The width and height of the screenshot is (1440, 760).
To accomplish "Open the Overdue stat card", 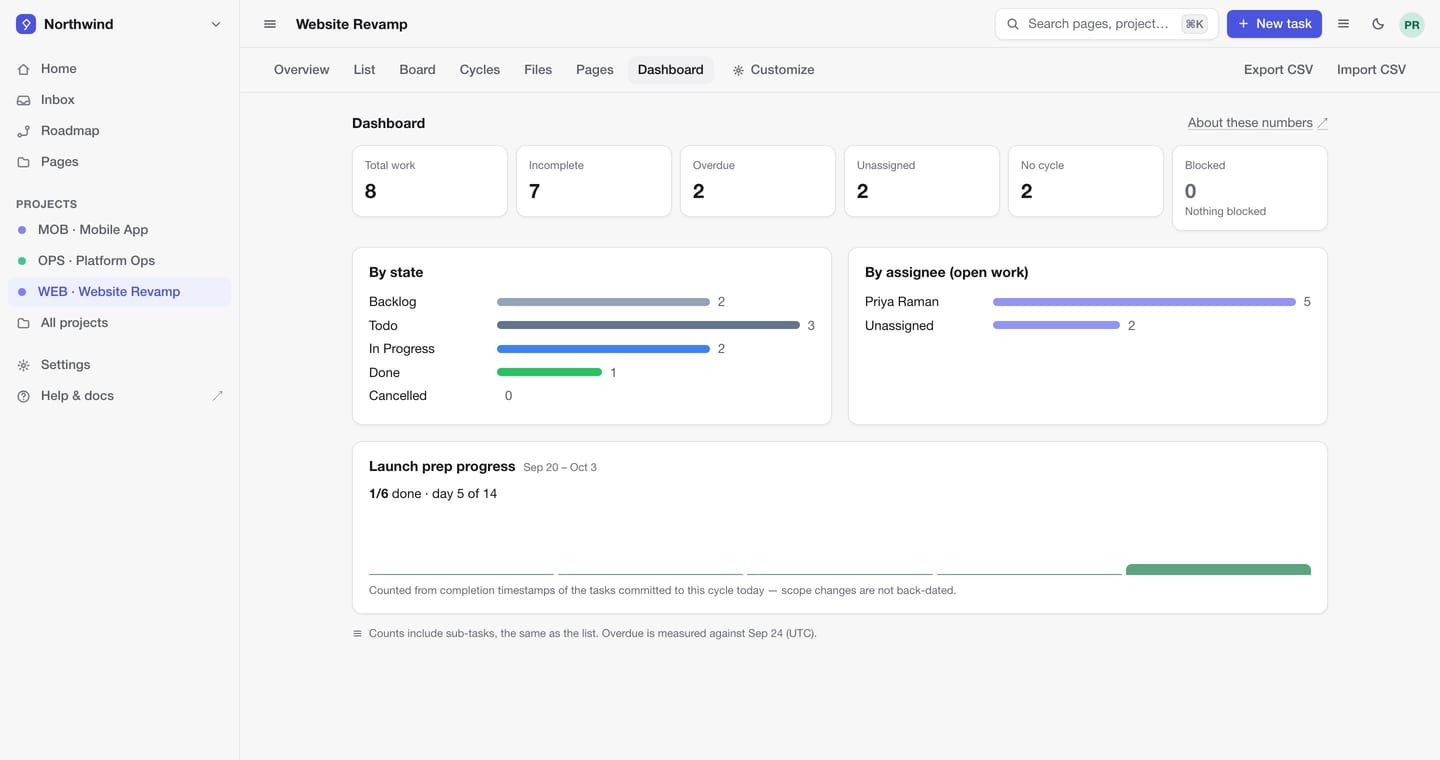I will pyautogui.click(x=758, y=181).
